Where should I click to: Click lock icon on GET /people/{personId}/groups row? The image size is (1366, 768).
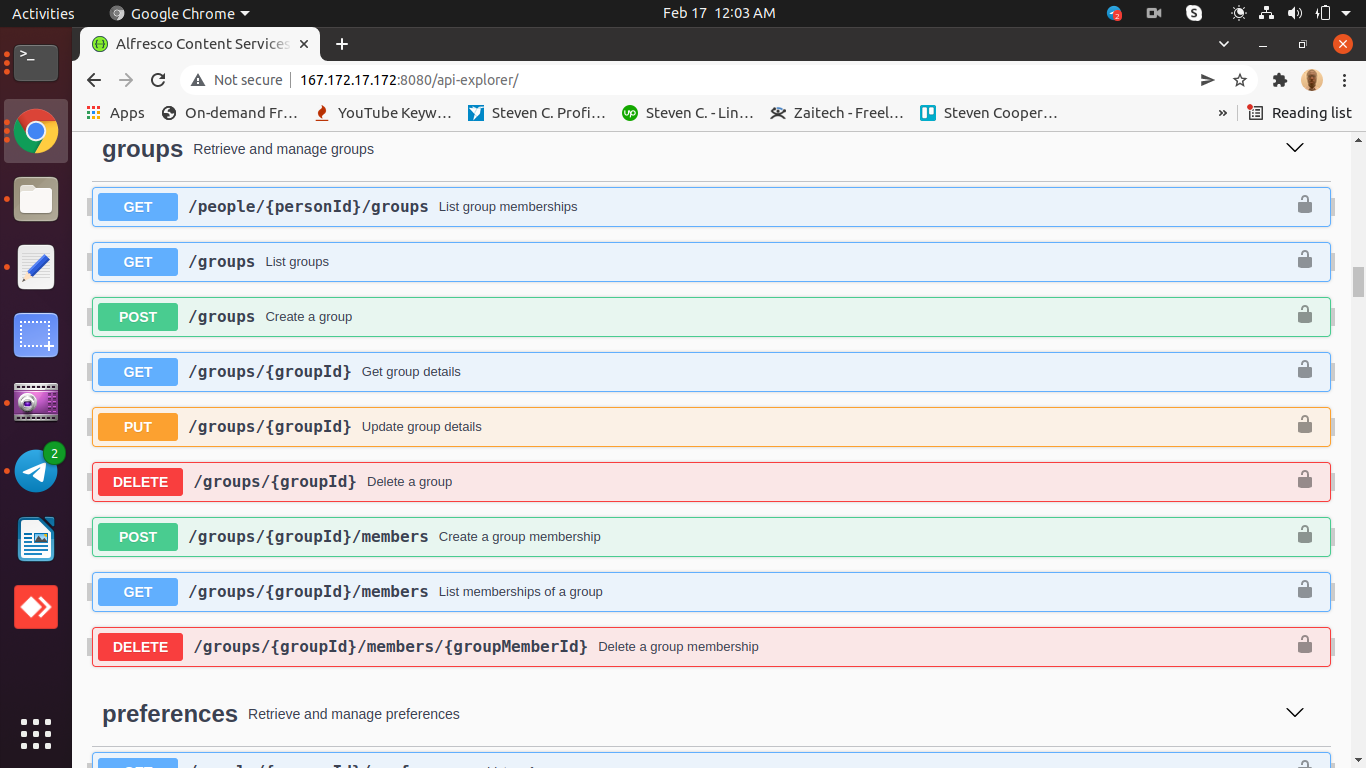[1304, 205]
